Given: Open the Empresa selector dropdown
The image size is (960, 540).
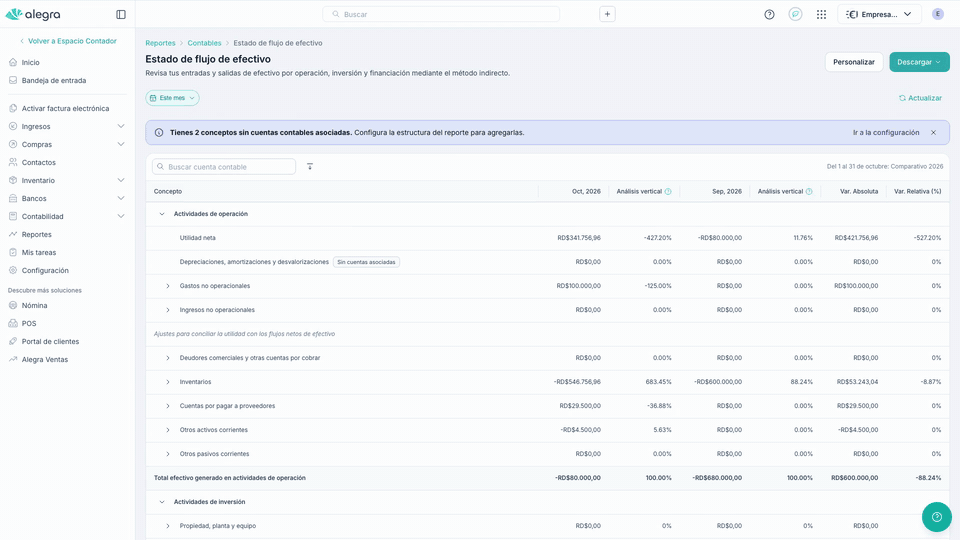Looking at the screenshot, I should [879, 14].
